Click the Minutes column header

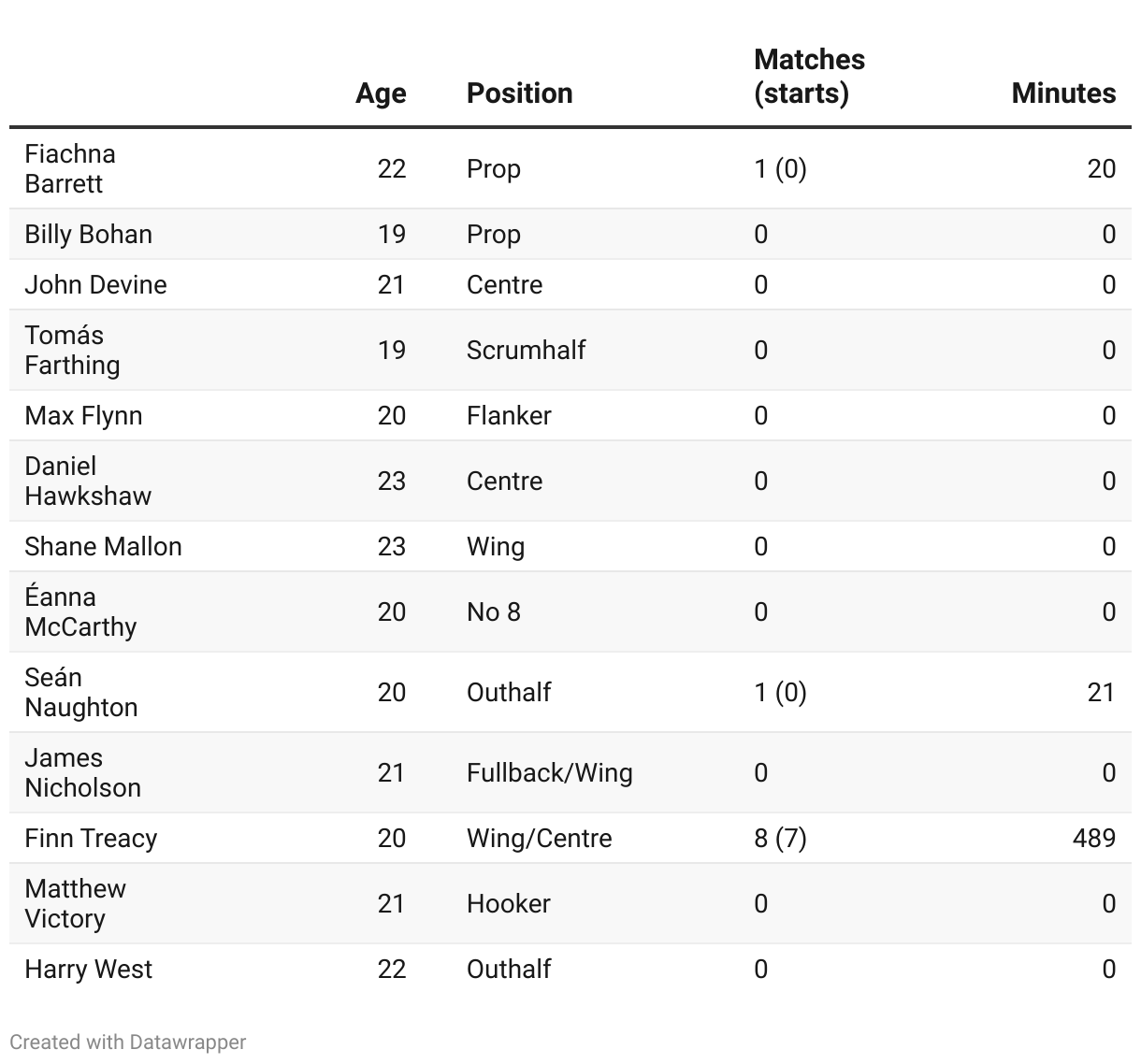[x=1063, y=93]
